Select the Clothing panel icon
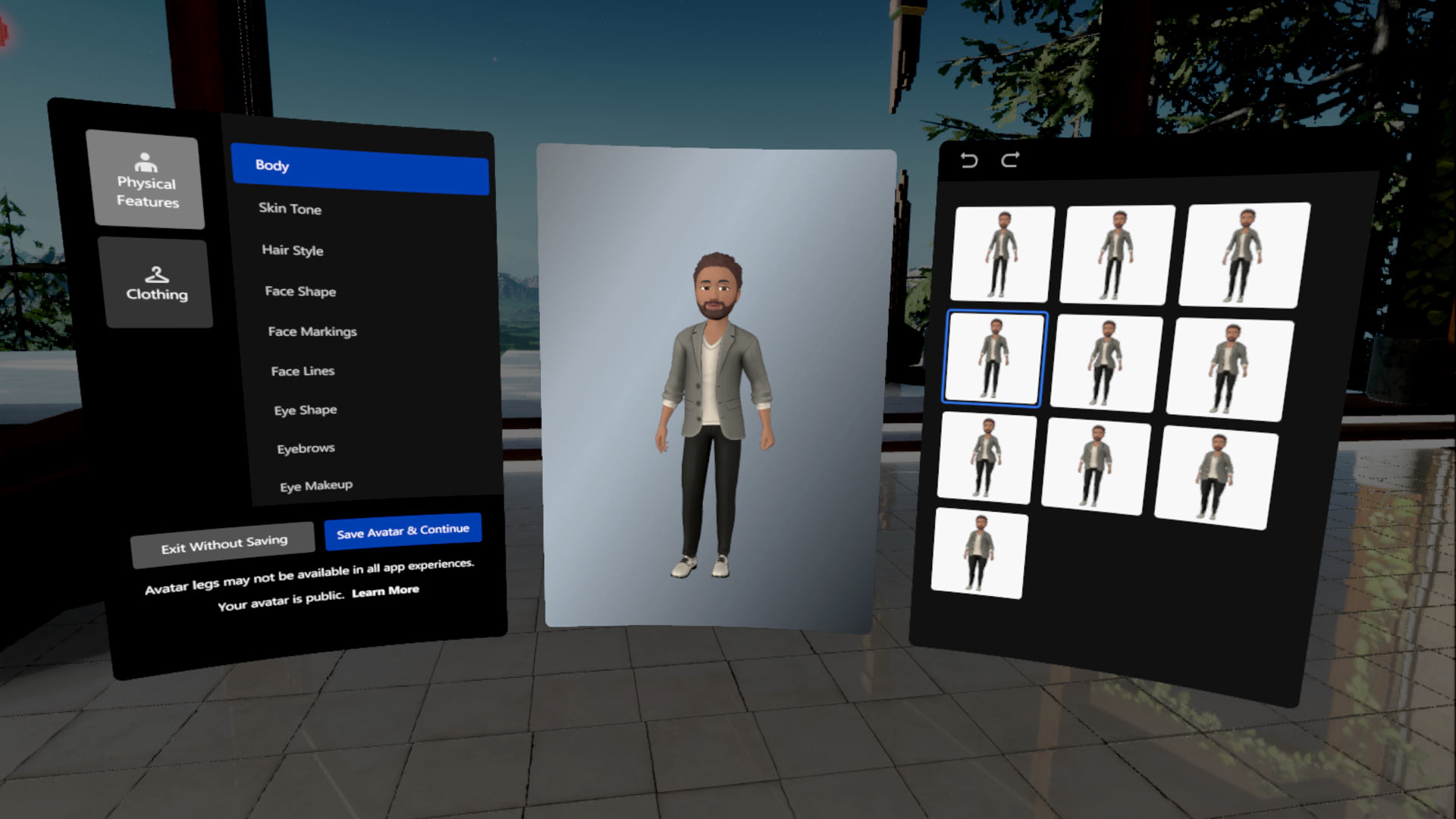 tap(155, 284)
